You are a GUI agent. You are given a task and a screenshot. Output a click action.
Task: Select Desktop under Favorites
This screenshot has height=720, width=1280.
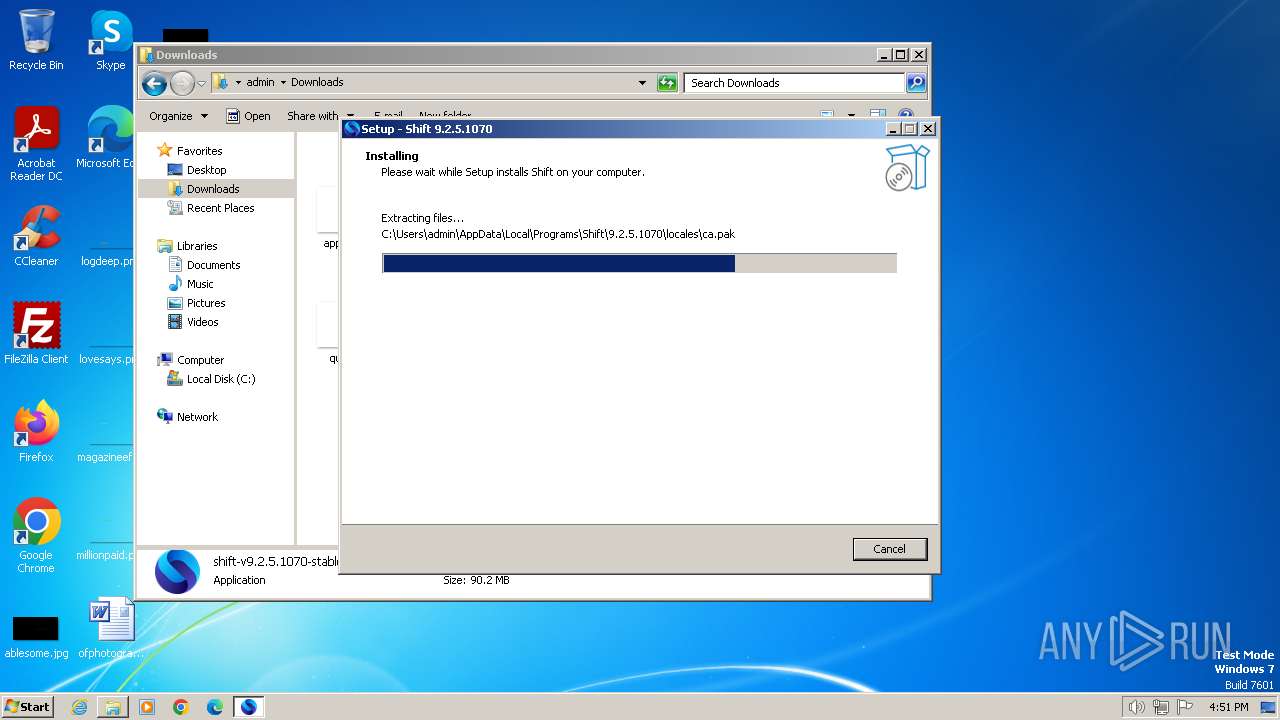coord(206,170)
